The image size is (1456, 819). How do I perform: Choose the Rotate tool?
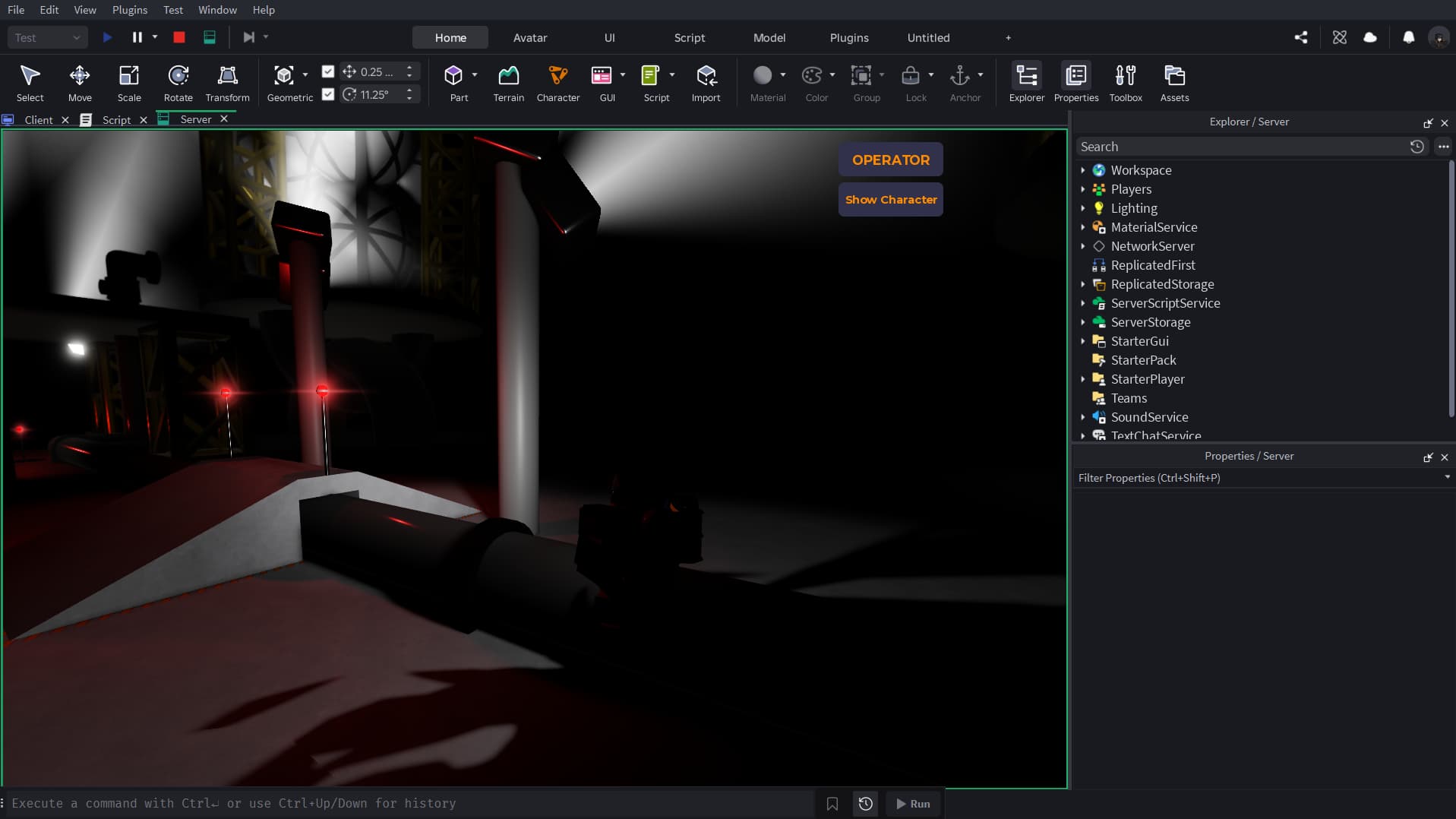pos(178,83)
